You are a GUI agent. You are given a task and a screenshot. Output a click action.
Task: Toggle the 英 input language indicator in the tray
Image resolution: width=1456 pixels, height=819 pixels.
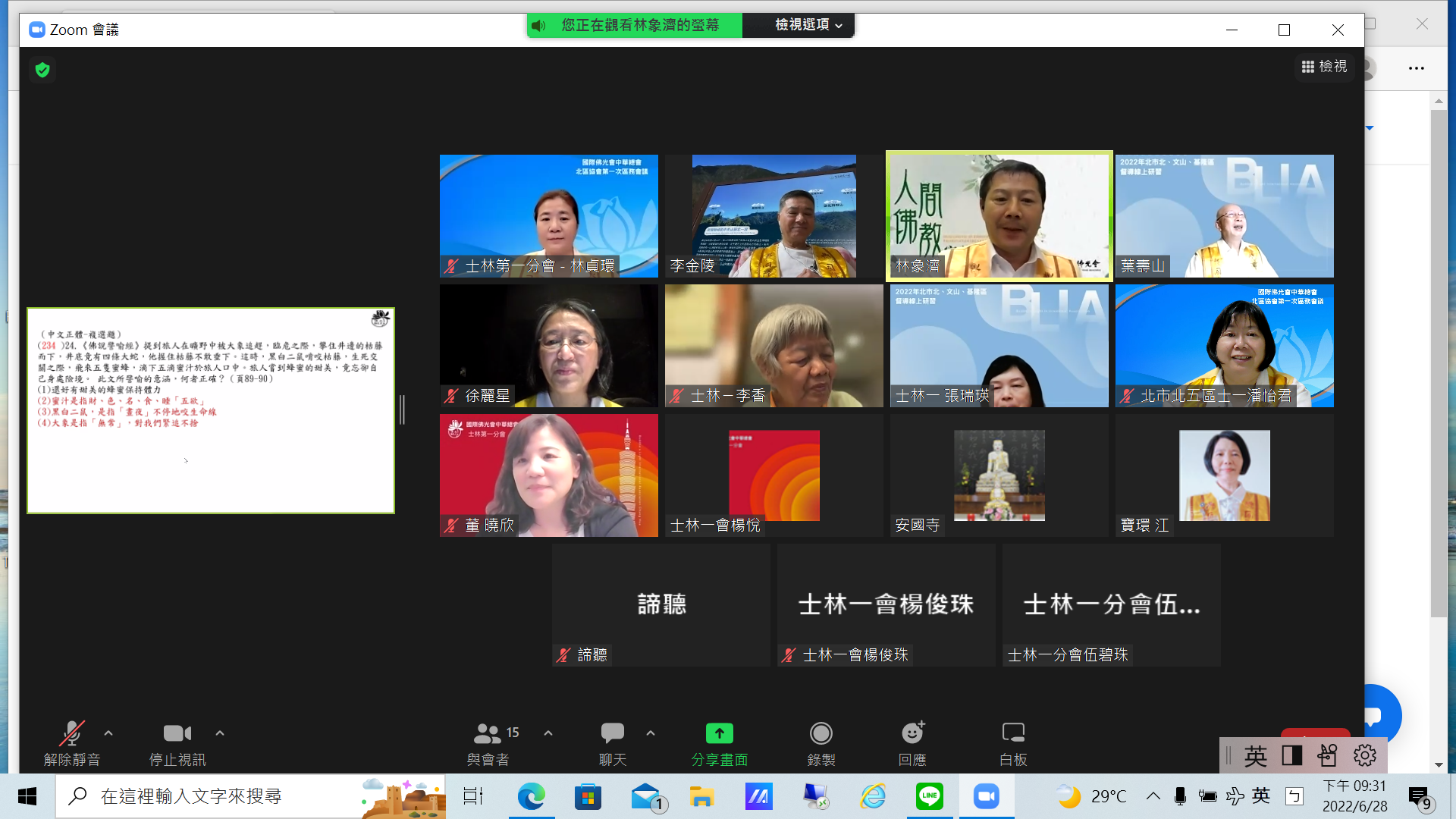[1260, 795]
